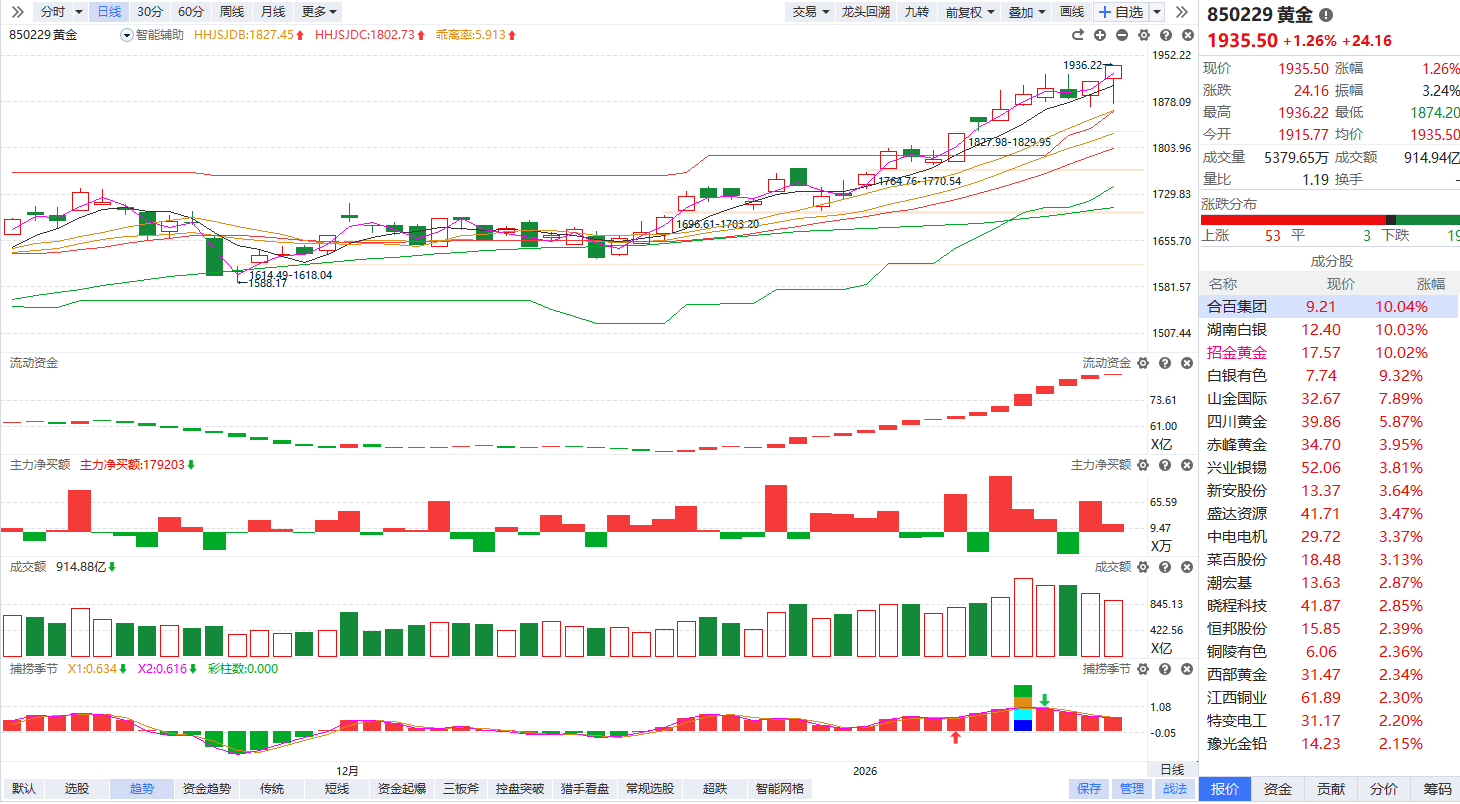Open settings gear for 流动资金 indicator
Screen dimensions: 1460x804
pyautogui.click(x=1143, y=363)
